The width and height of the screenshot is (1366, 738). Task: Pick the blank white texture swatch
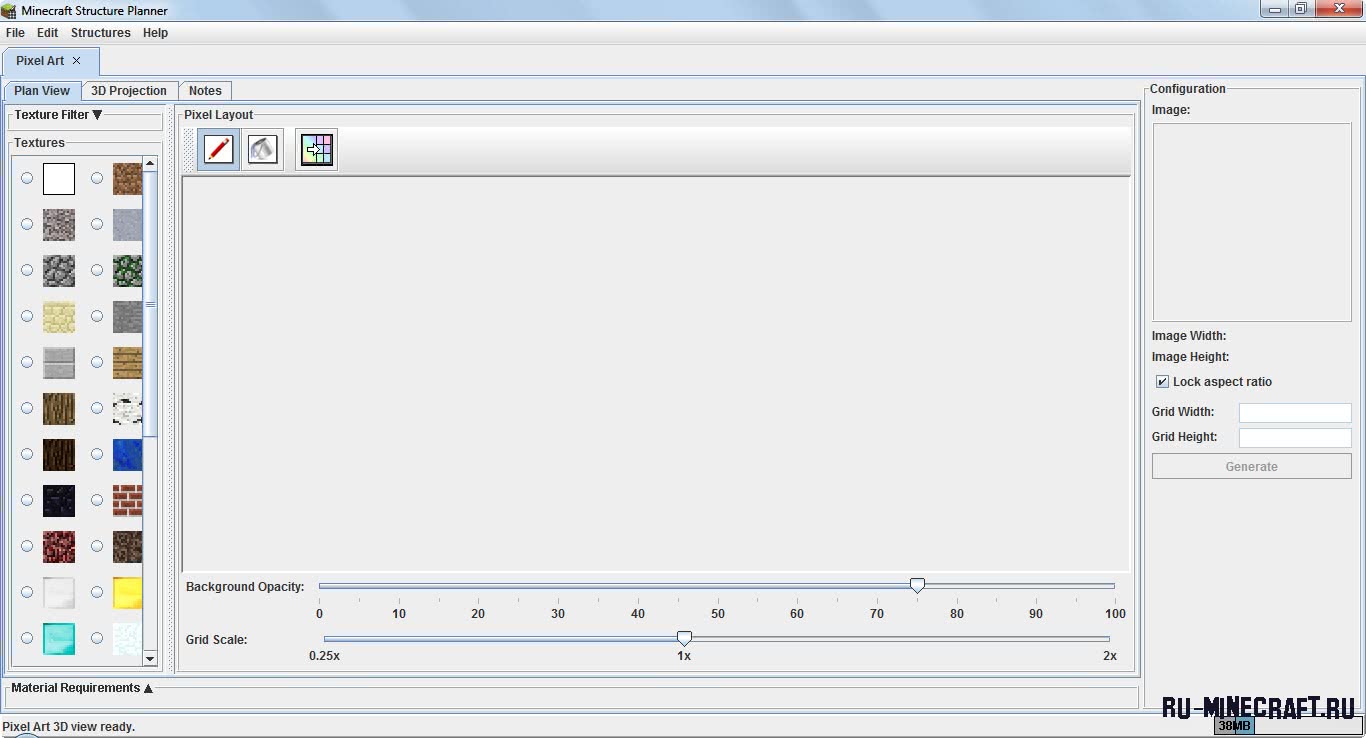tap(59, 179)
